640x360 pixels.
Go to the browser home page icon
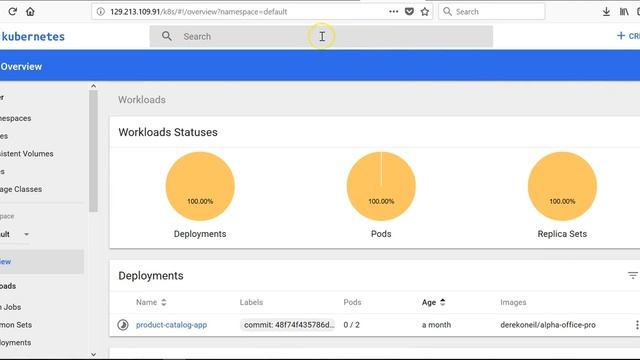(30, 11)
